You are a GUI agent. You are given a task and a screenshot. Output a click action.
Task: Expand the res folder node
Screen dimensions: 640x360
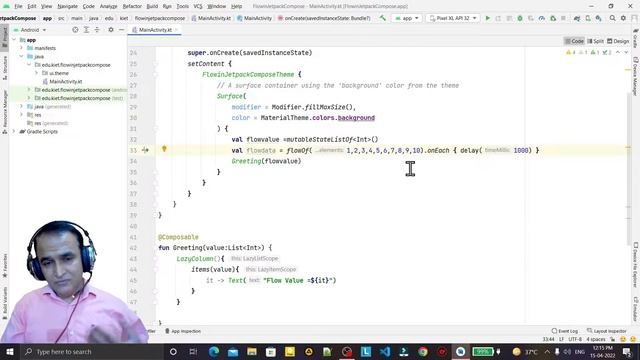[21, 115]
